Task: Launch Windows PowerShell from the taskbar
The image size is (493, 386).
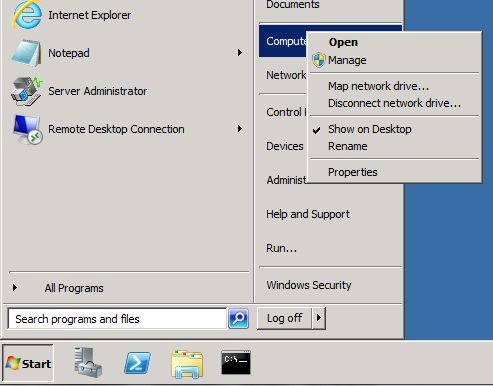Action: pos(137,363)
